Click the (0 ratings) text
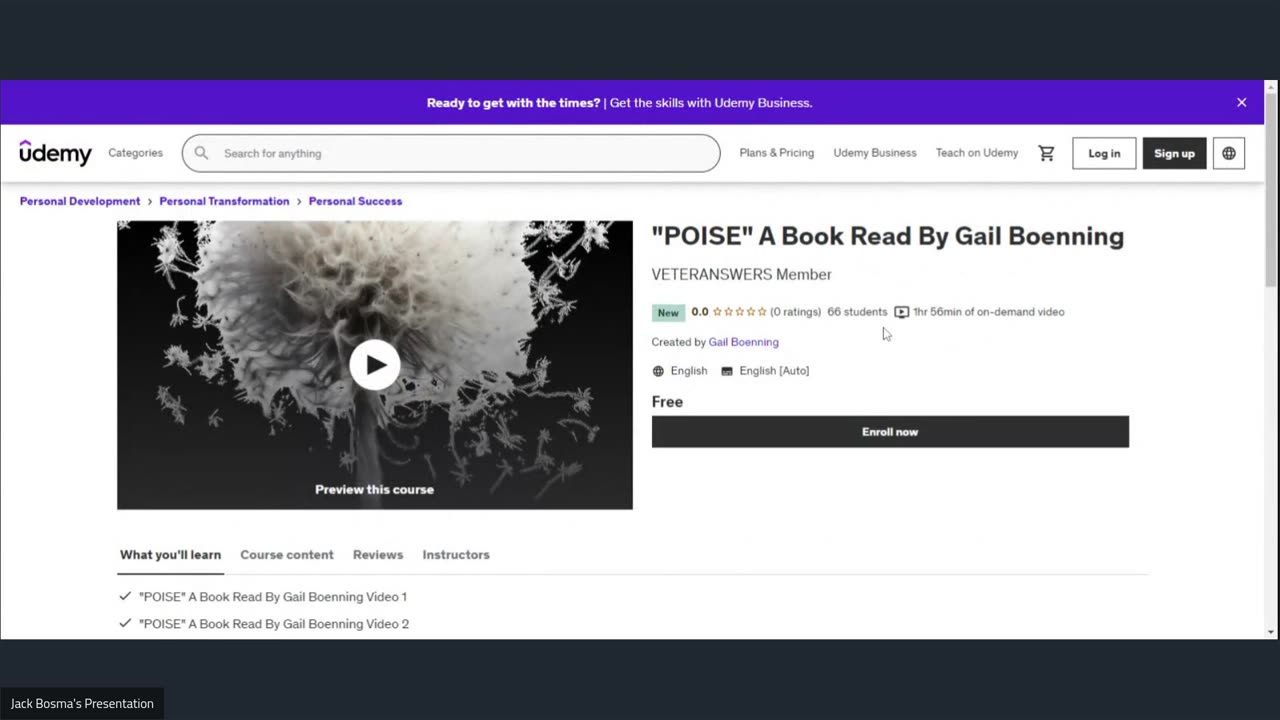The height and width of the screenshot is (720, 1280). click(795, 312)
